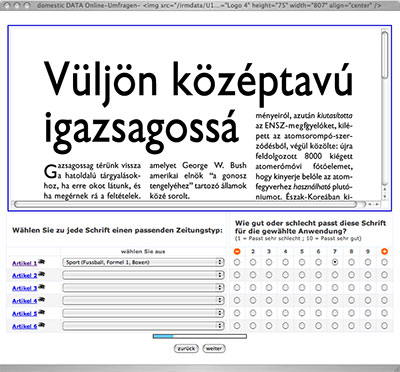Click the orange minus icon in rating header
Viewport: 400px width, 372px height.
237,252
